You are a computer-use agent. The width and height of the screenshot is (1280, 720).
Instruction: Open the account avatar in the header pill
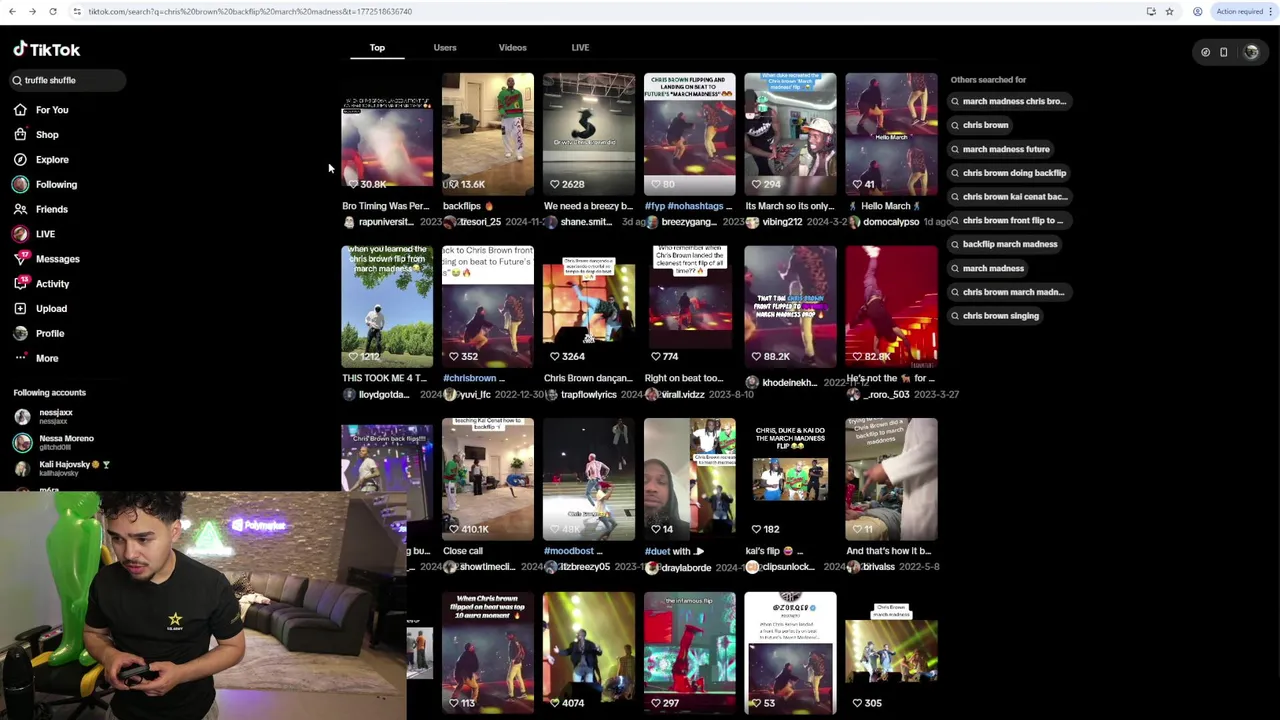point(1251,52)
